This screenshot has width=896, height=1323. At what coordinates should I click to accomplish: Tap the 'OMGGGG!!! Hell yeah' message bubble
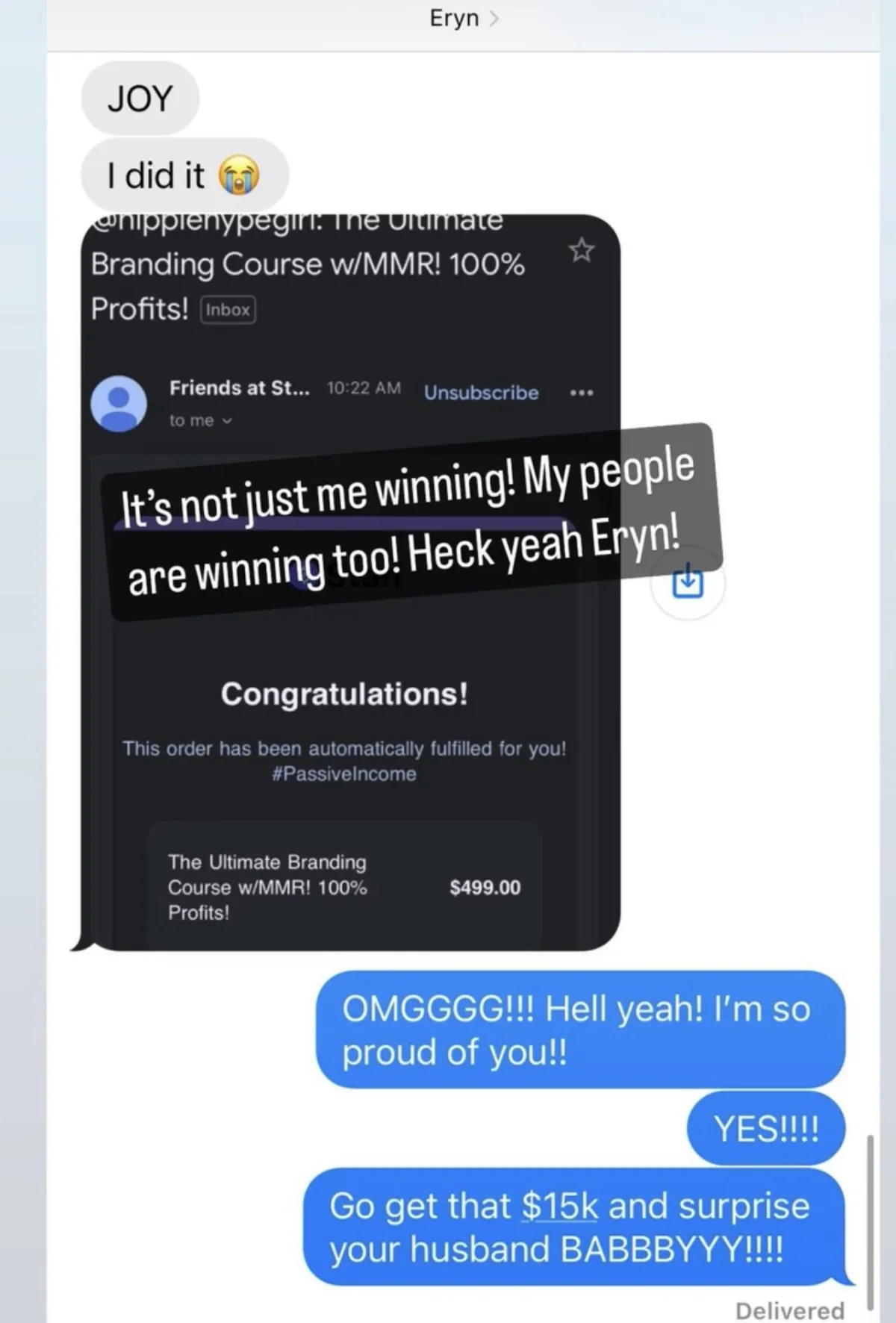[581, 1030]
